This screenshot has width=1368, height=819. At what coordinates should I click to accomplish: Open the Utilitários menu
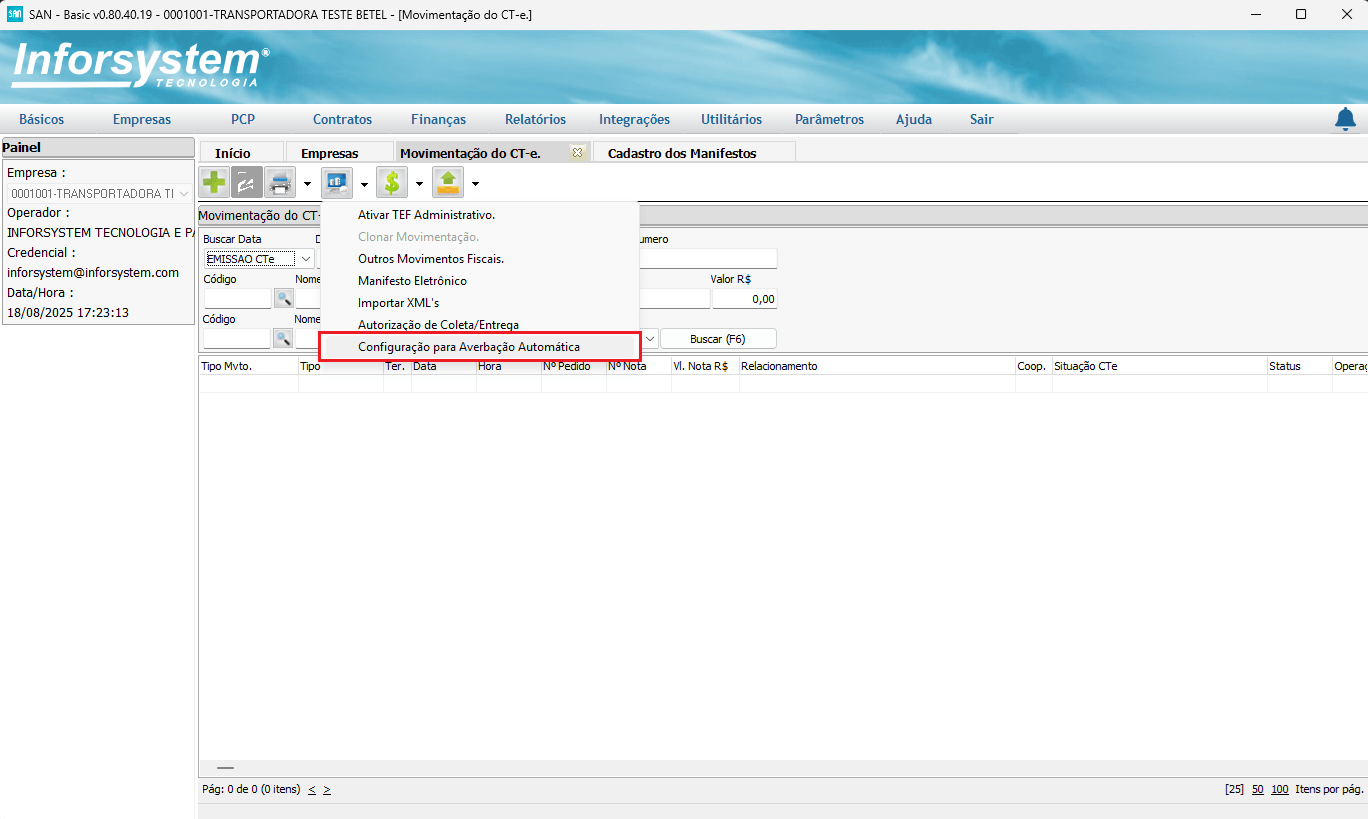[x=731, y=119]
